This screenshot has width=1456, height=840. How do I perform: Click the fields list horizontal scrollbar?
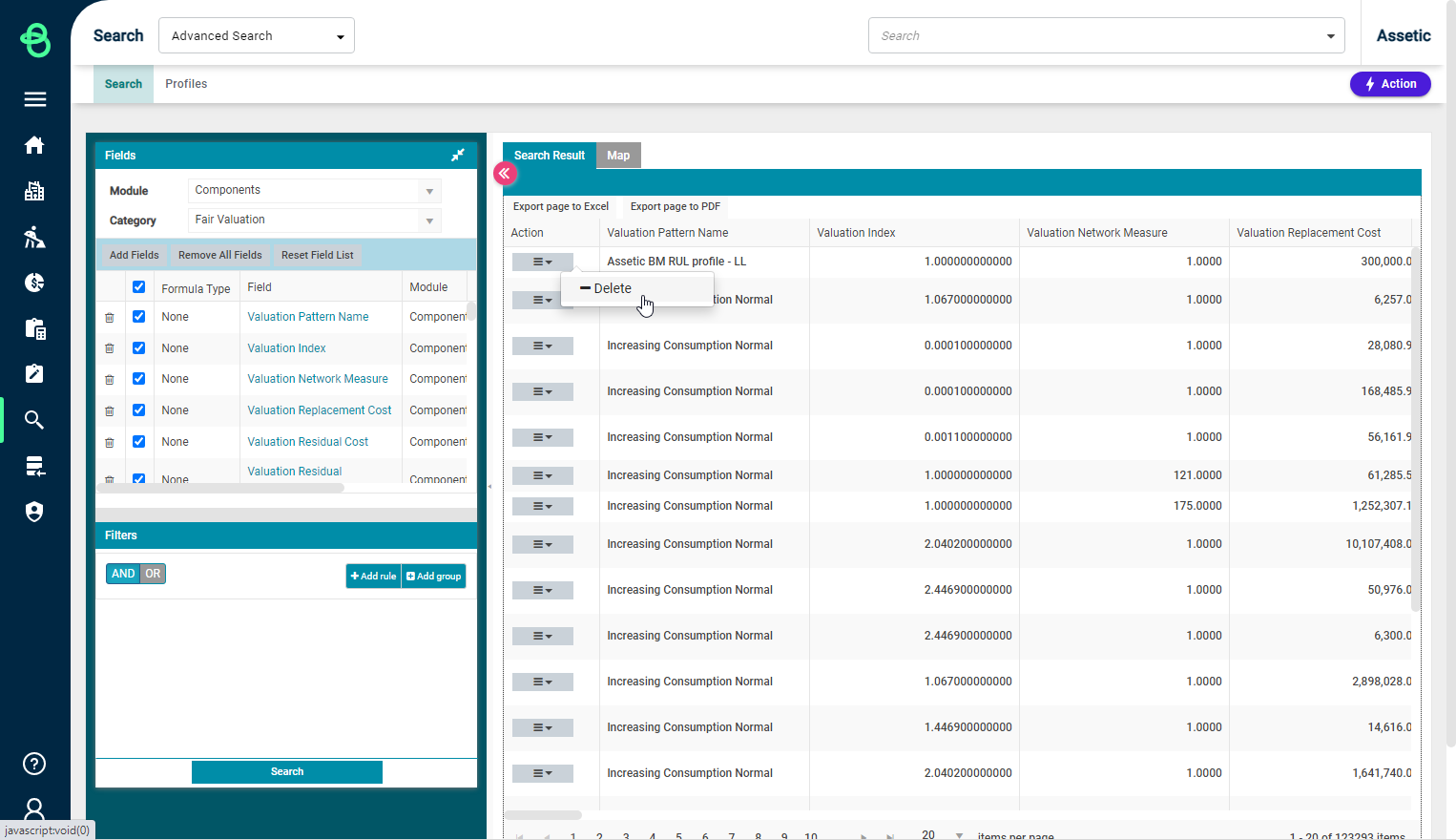click(220, 488)
